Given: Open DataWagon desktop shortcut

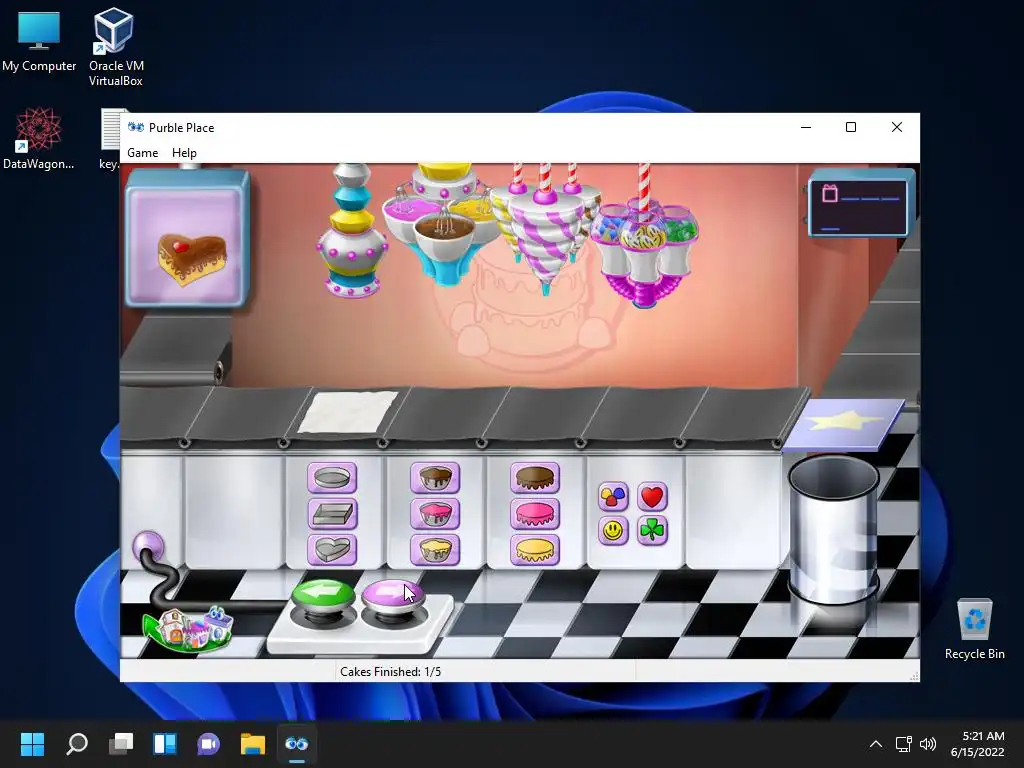Looking at the screenshot, I should click(39, 138).
